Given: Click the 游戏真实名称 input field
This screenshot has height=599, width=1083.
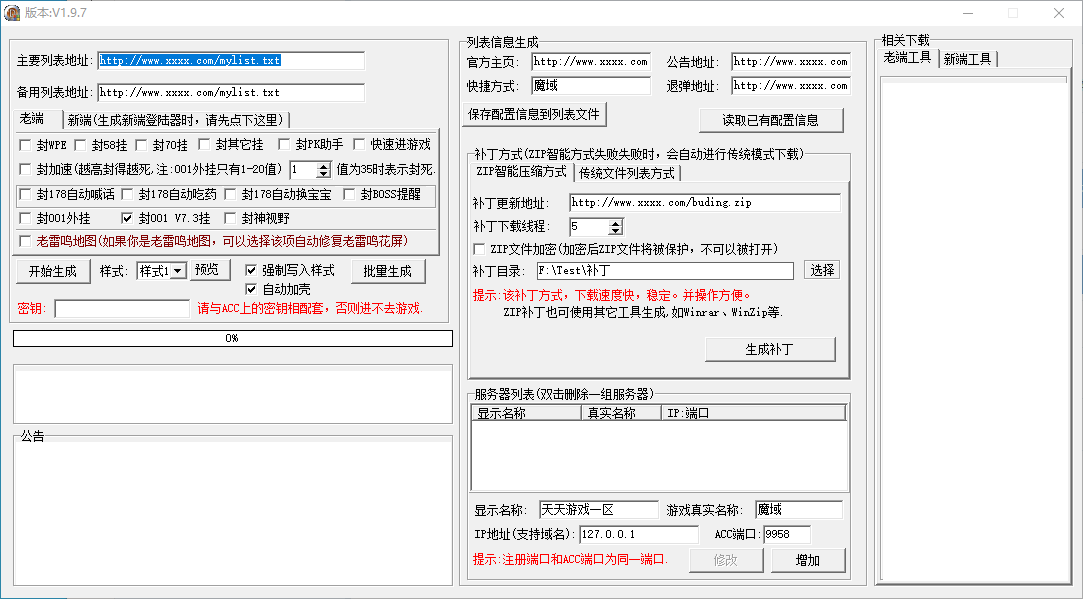Looking at the screenshot, I should coord(799,510).
